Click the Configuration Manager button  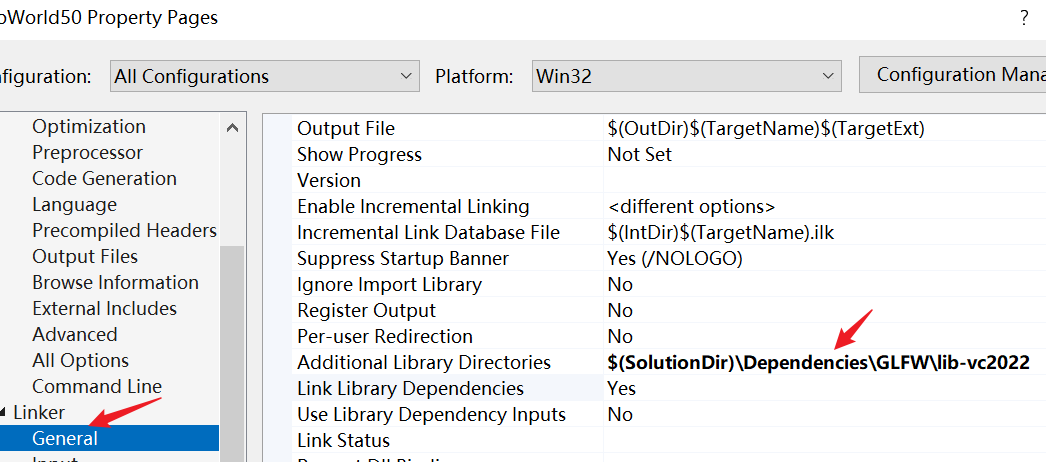(953, 75)
